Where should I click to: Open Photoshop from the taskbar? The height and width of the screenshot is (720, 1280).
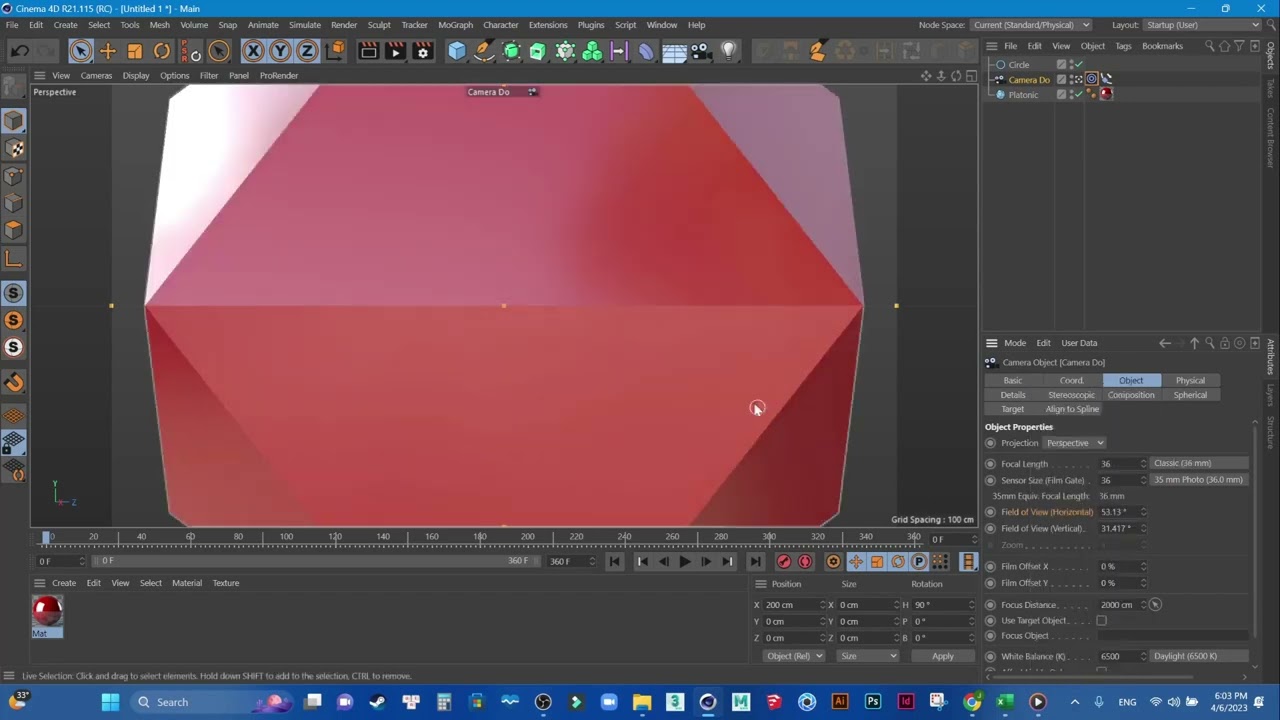coord(873,702)
